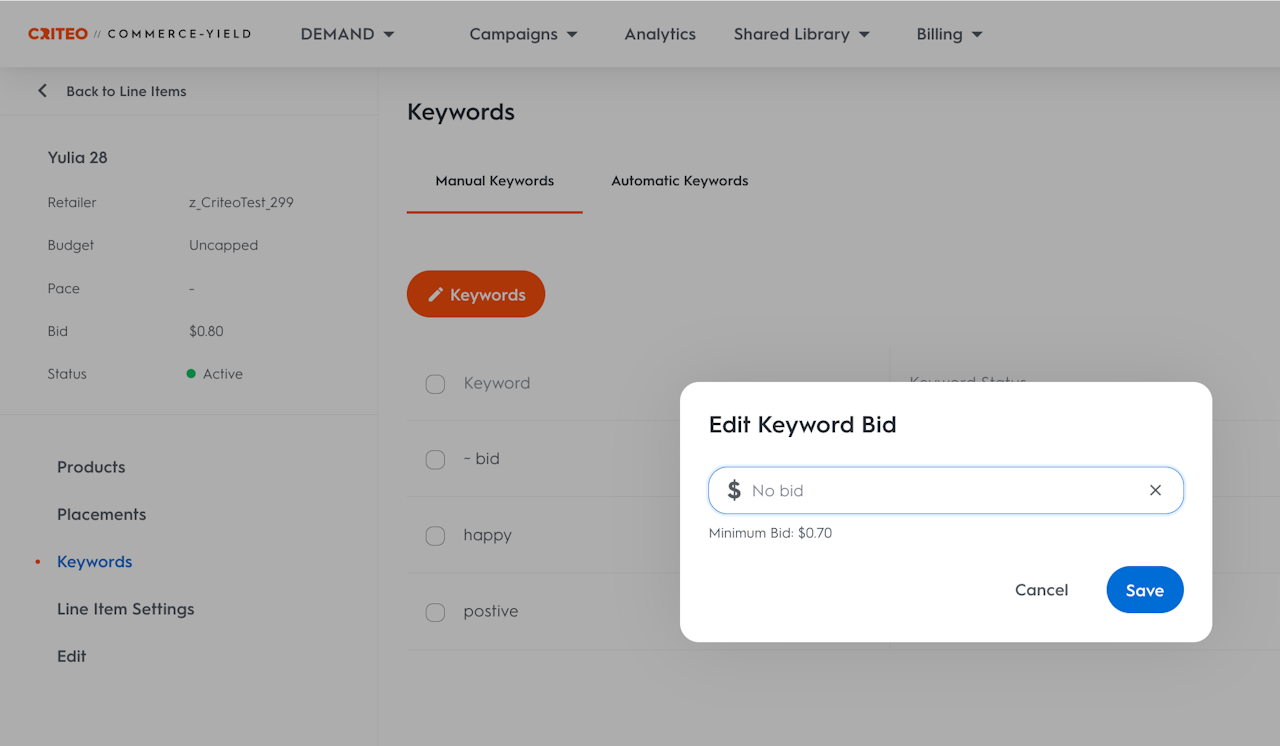Go to Line Item Settings in sidebar

coord(126,609)
